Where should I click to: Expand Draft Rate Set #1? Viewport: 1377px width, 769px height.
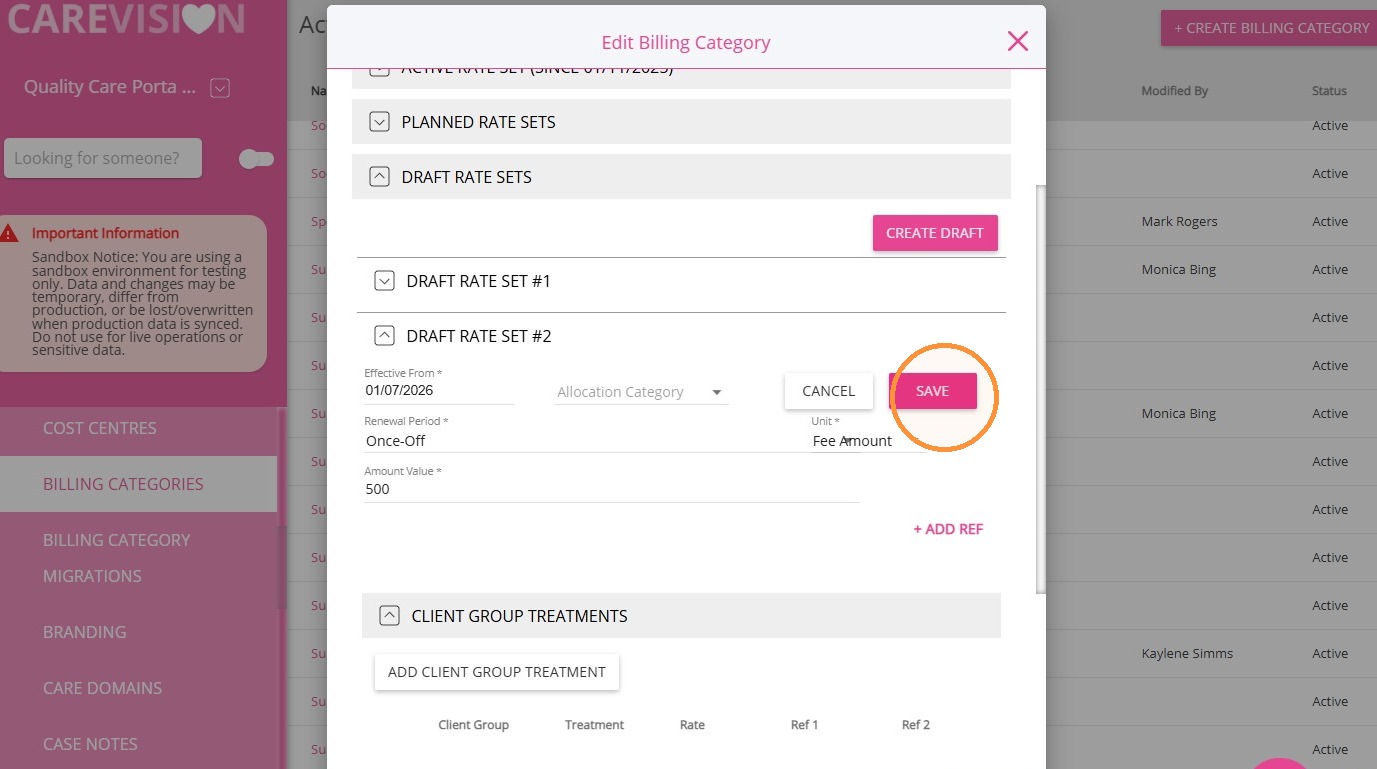pyautogui.click(x=384, y=282)
